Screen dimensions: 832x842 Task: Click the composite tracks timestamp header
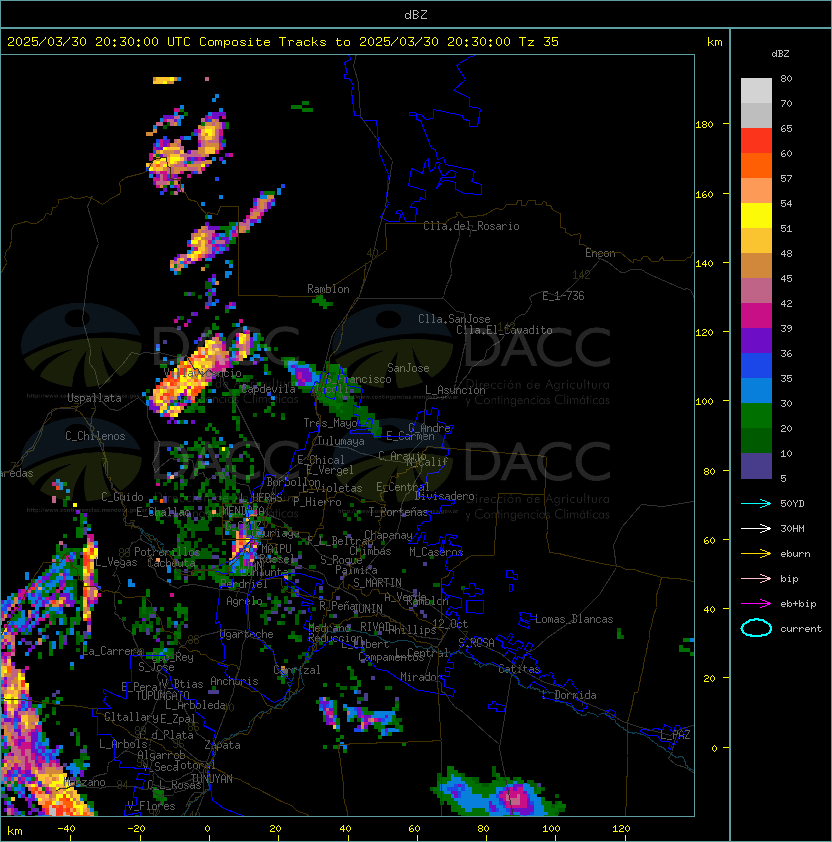pyautogui.click(x=283, y=42)
